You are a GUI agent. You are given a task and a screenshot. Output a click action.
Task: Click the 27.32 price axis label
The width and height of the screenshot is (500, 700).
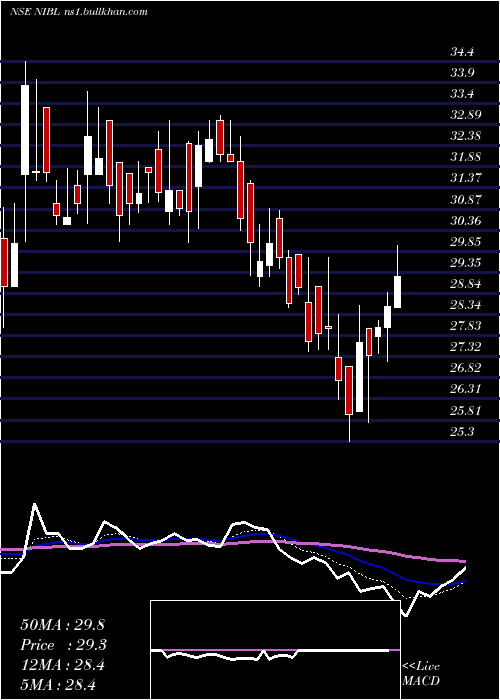[466, 347]
